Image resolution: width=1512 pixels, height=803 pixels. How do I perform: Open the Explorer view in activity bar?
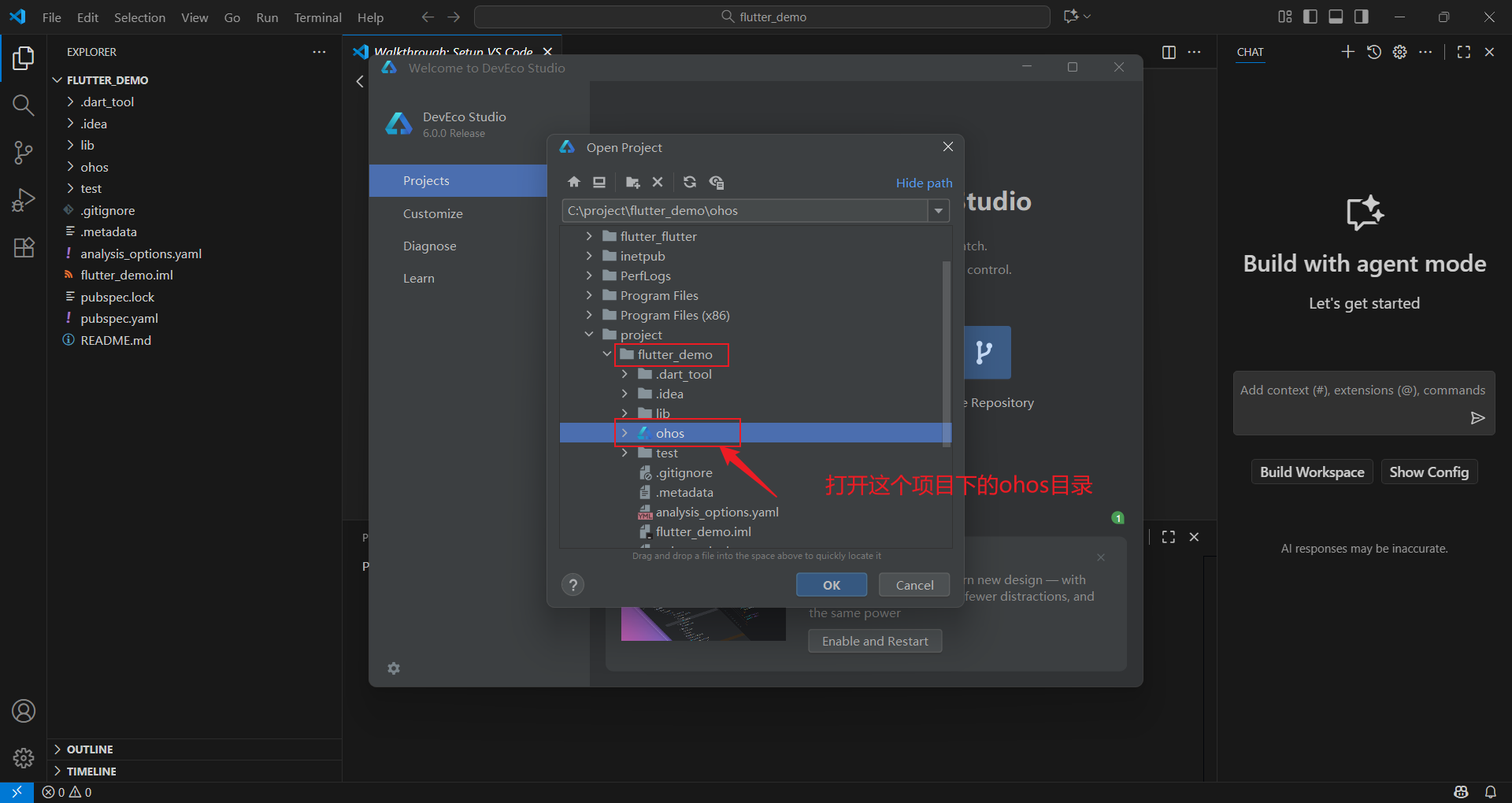(x=24, y=58)
